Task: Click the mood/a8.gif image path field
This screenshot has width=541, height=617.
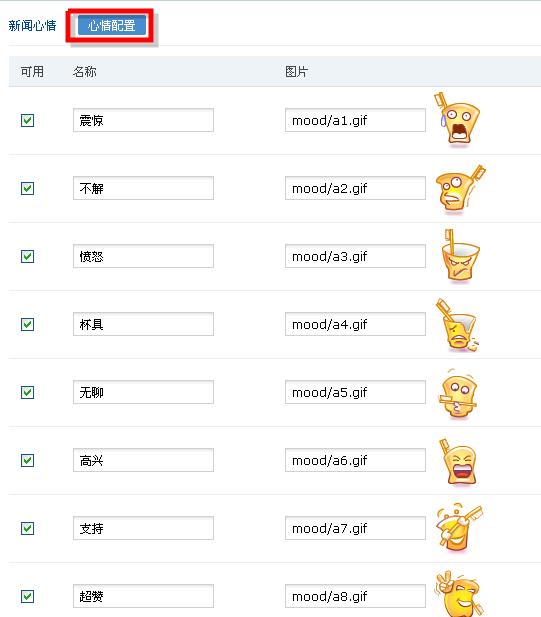Action: coord(355,596)
